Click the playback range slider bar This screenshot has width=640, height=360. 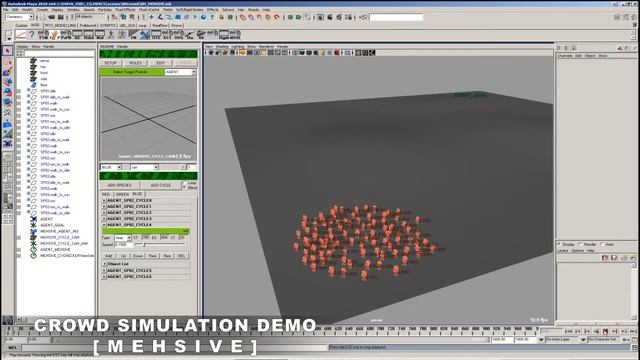271,340
